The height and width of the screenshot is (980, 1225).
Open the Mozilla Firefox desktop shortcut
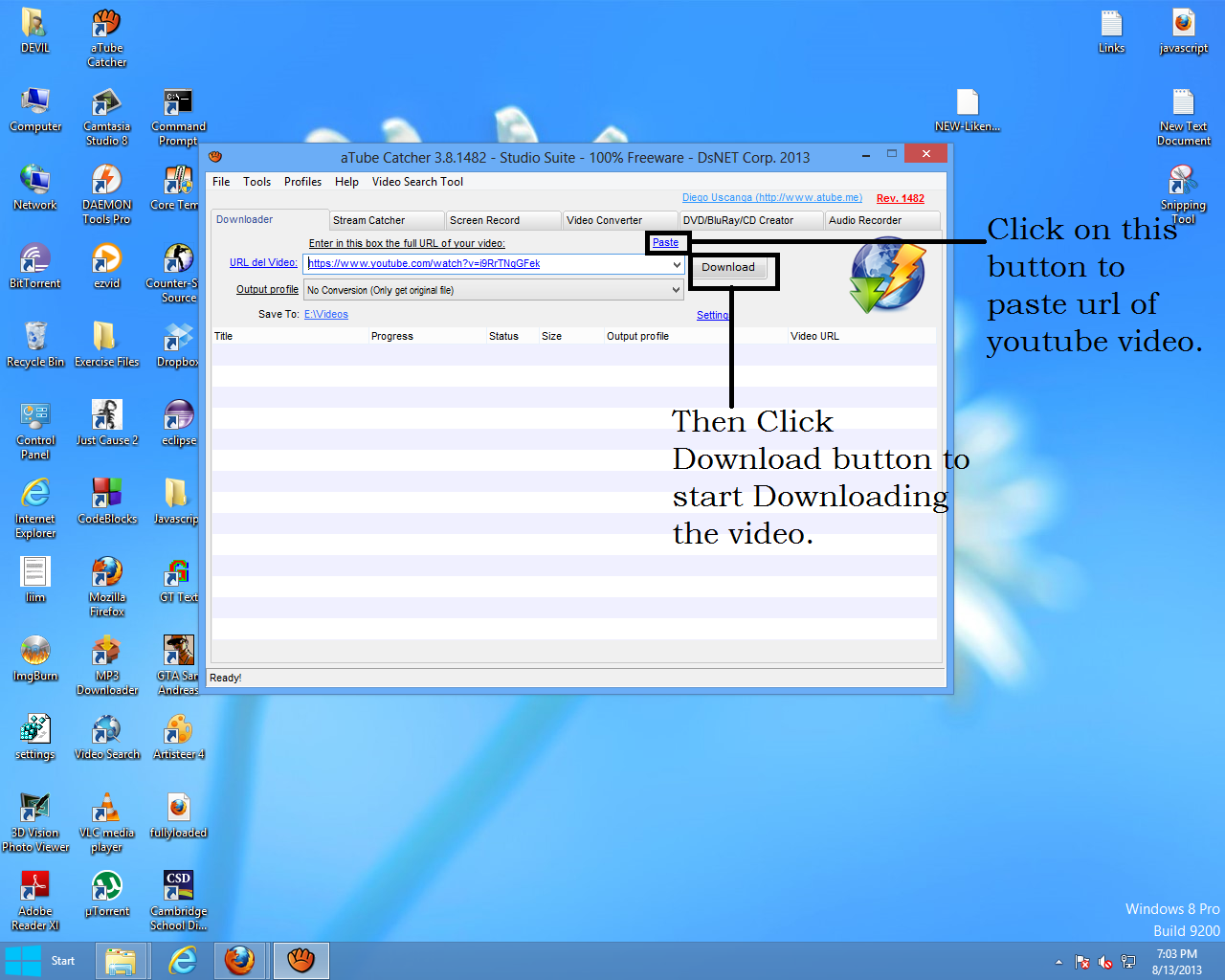(106, 588)
